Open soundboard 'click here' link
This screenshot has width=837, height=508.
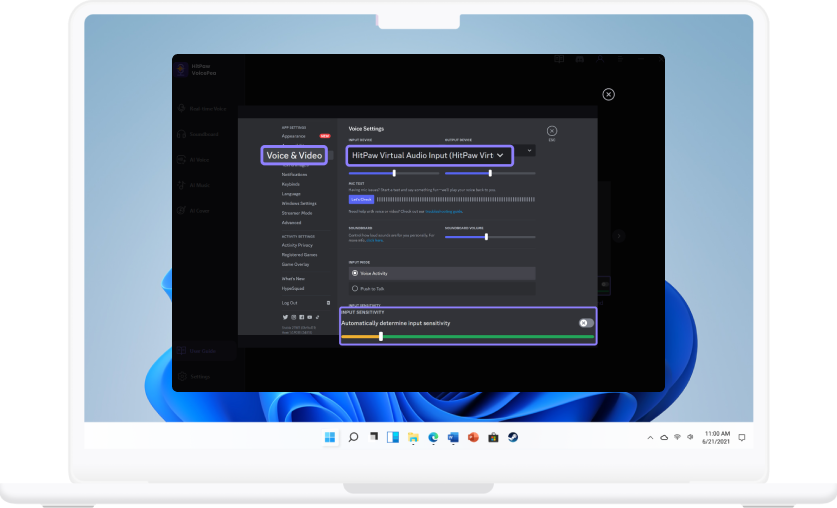[375, 240]
